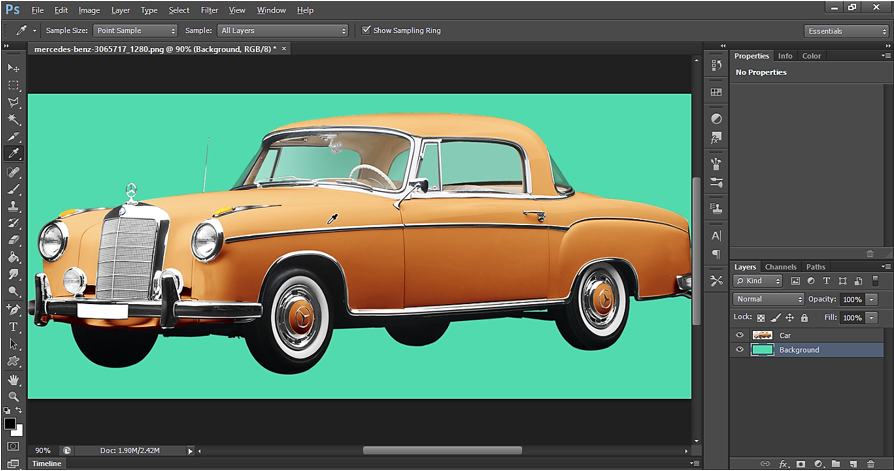Screen dimensions: 894x471
Task: Toggle the type layer filter
Action: 826,281
